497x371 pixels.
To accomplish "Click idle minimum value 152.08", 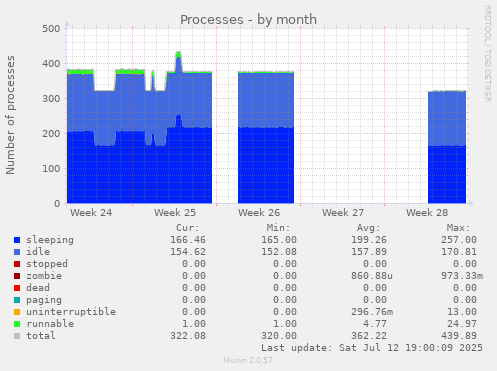I will (x=279, y=252).
